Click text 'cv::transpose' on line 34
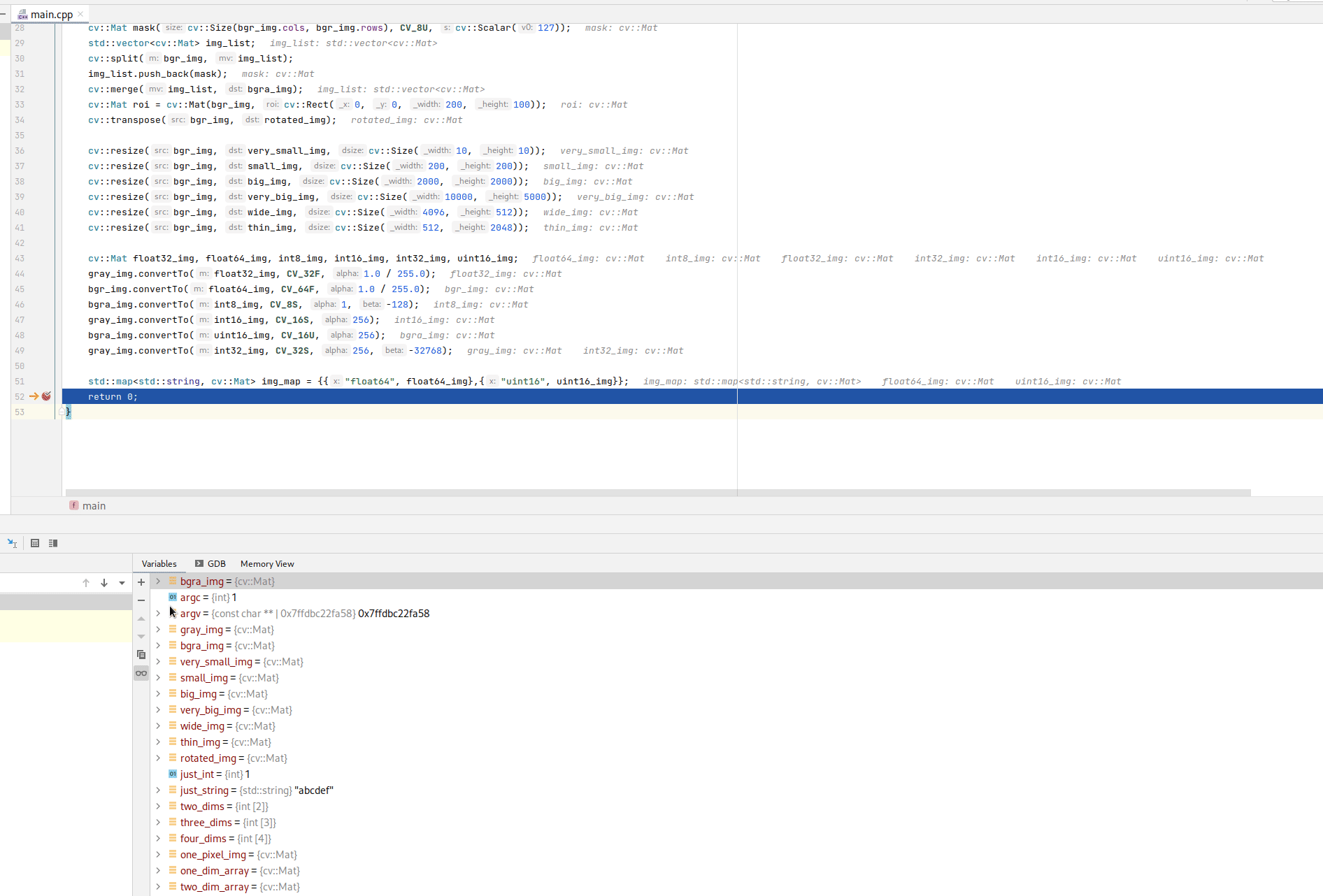This screenshot has height=896, width=1323. 124,120
